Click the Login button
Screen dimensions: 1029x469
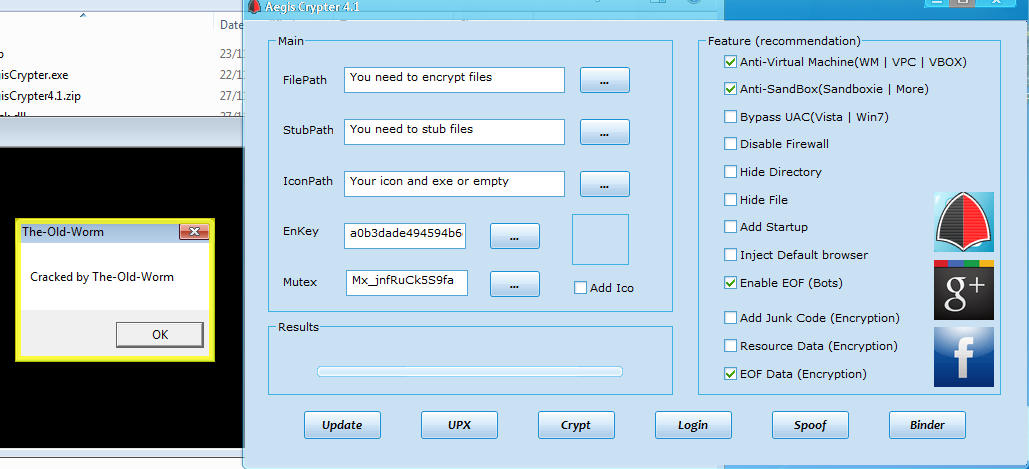tap(693, 425)
